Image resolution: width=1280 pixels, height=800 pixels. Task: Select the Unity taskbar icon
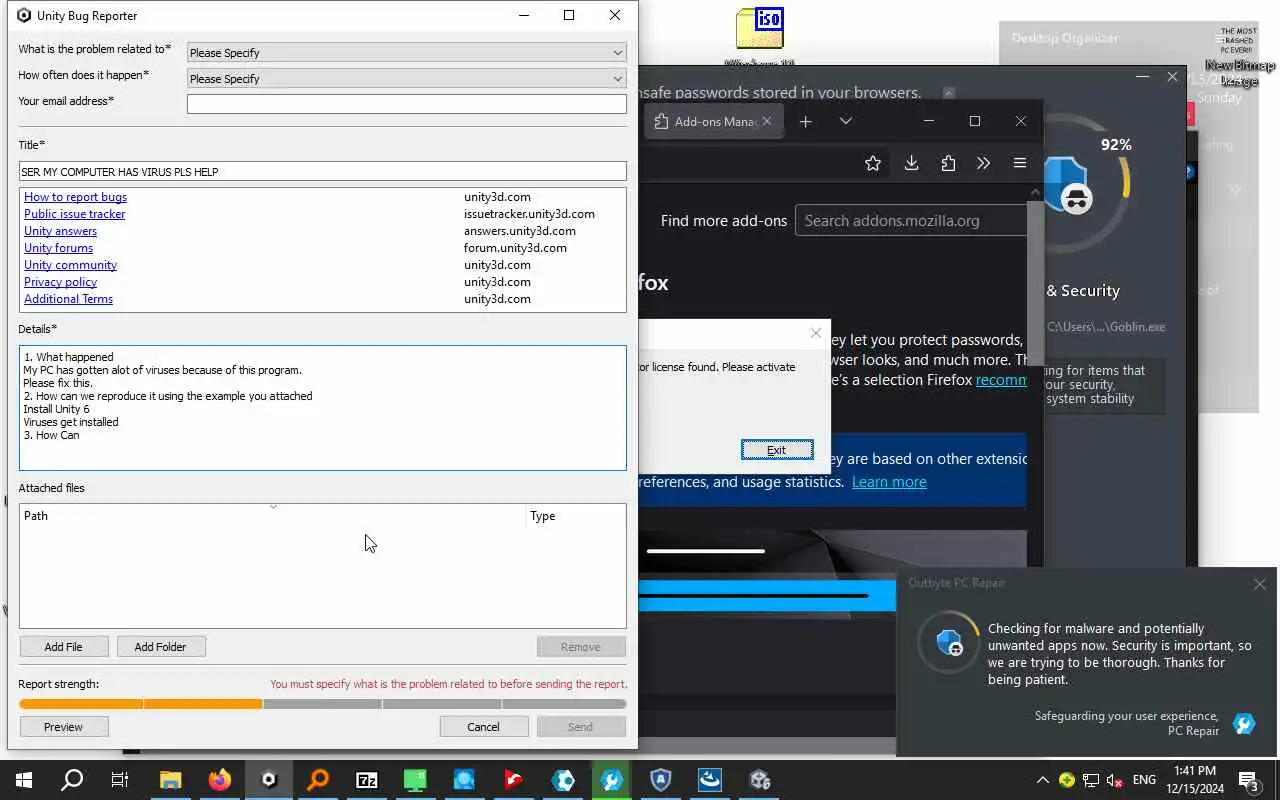pos(268,780)
